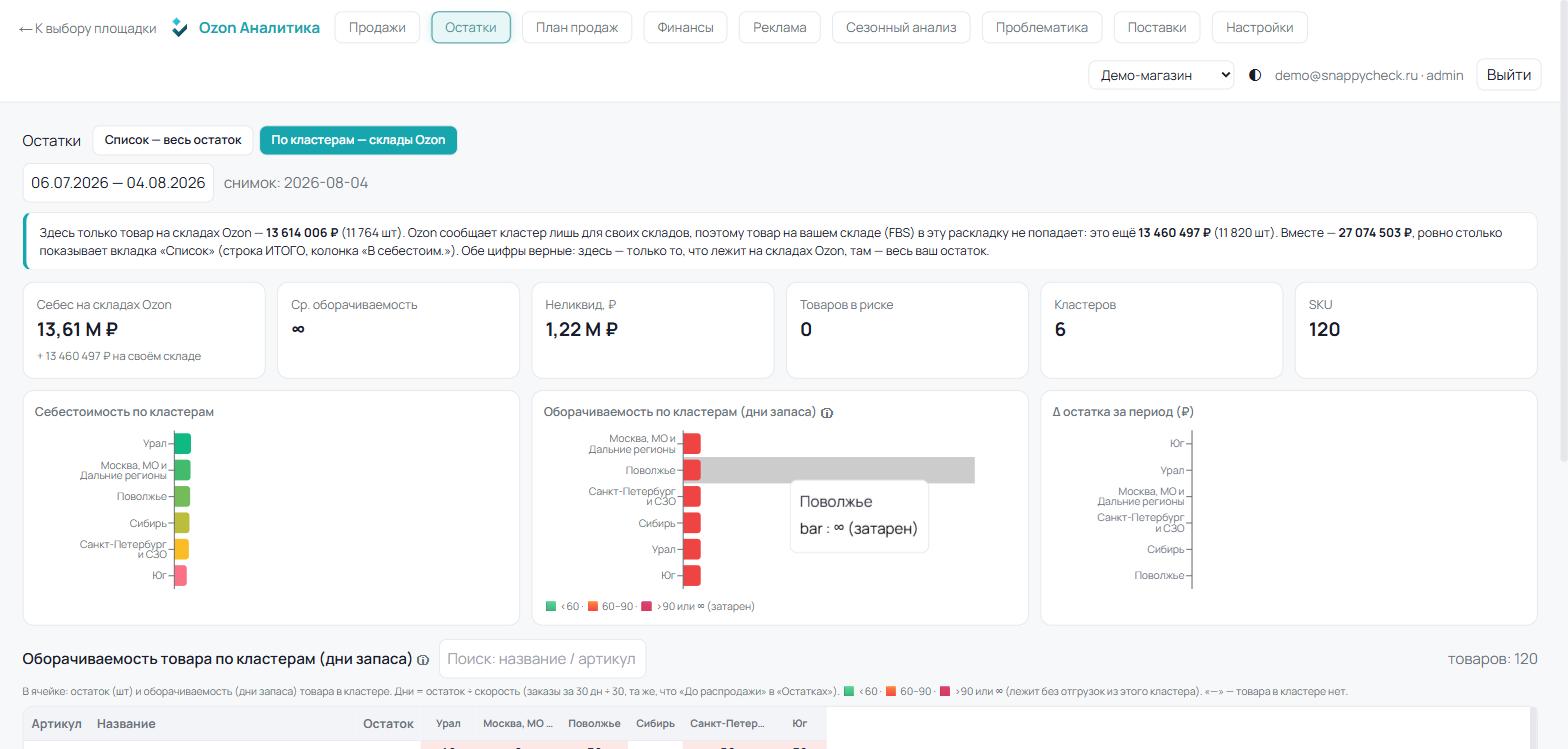Viewport: 1568px width, 749px height.
Task: Go back via К выбору площадки link
Action: coord(88,28)
